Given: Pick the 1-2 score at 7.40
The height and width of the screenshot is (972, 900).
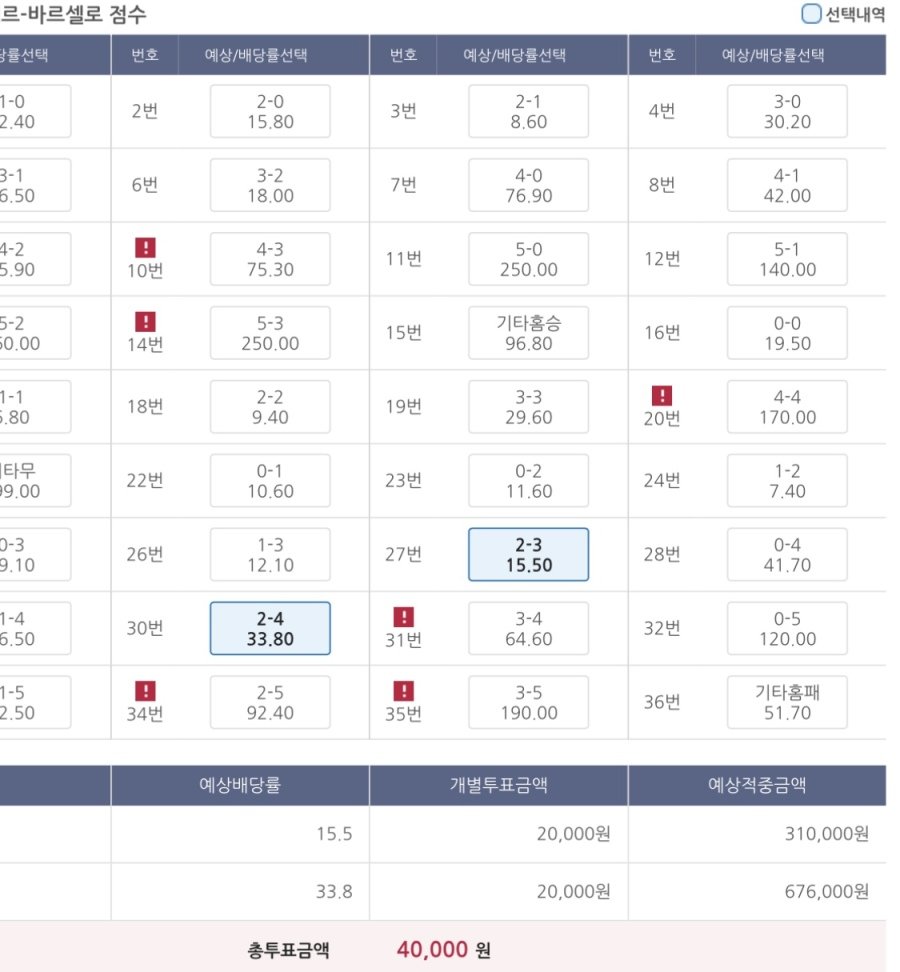Looking at the screenshot, I should [787, 481].
